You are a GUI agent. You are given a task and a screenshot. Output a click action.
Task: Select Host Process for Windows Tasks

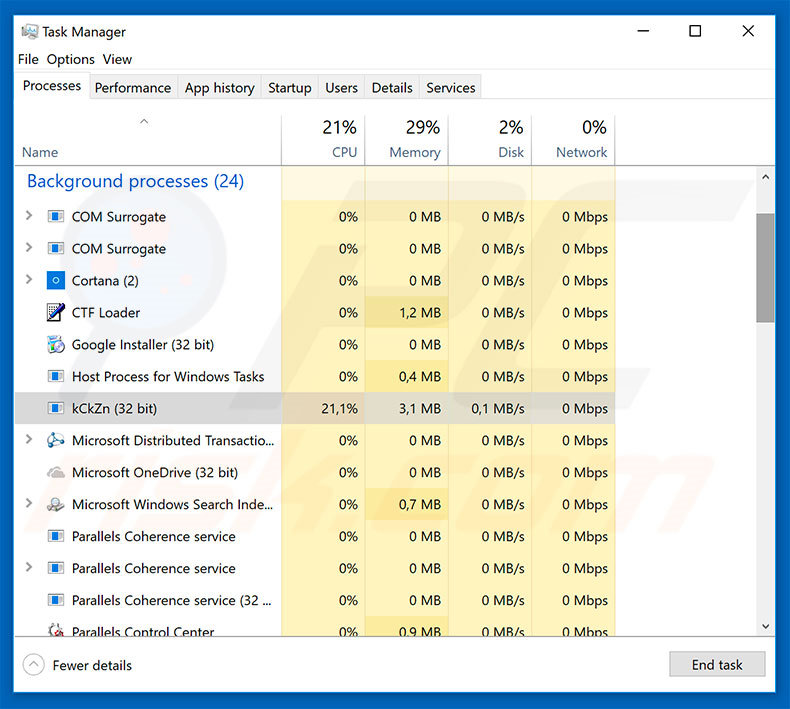tap(315, 376)
